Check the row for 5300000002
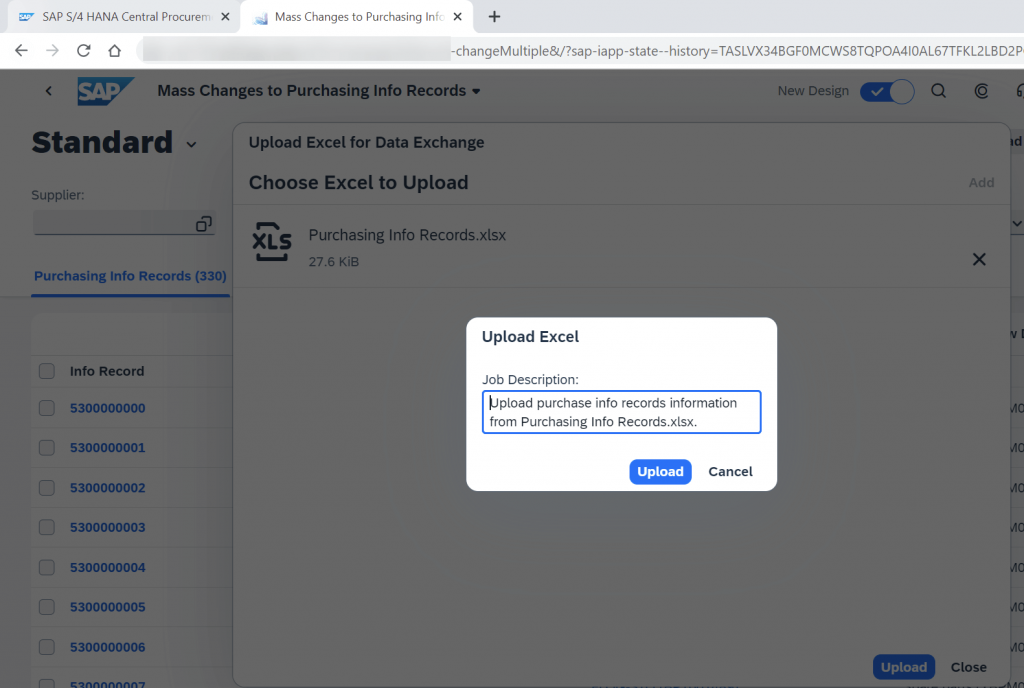 pos(46,488)
